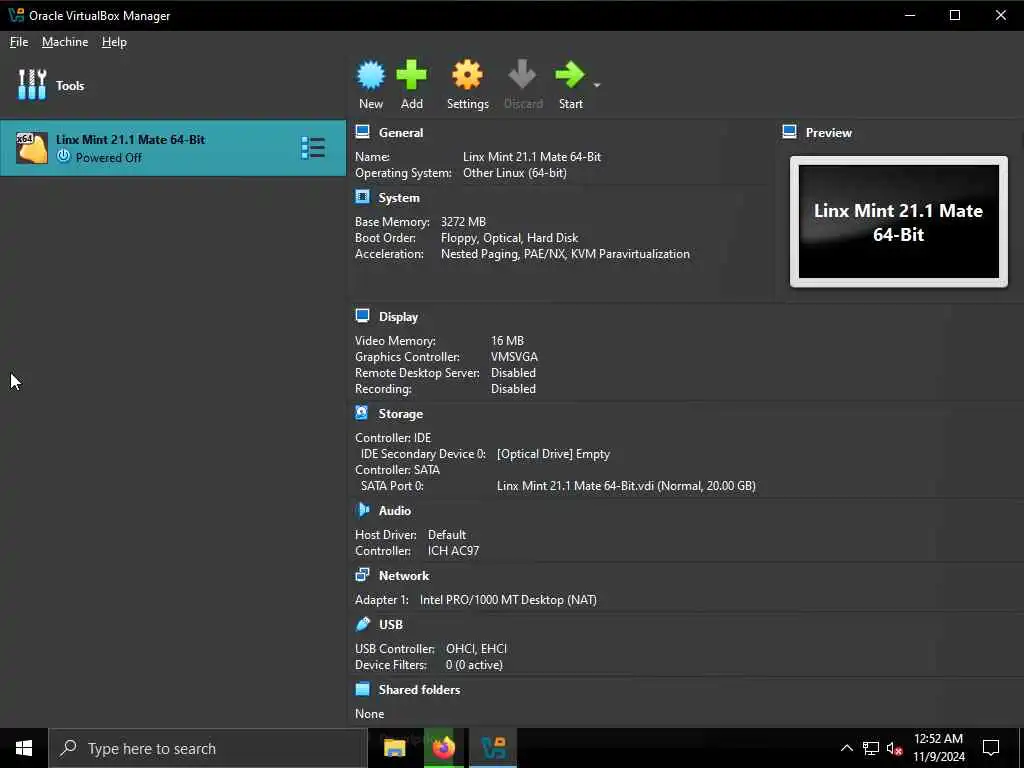Screen dimensions: 1024x768
Task: Open the Help menu
Action: pos(114,42)
